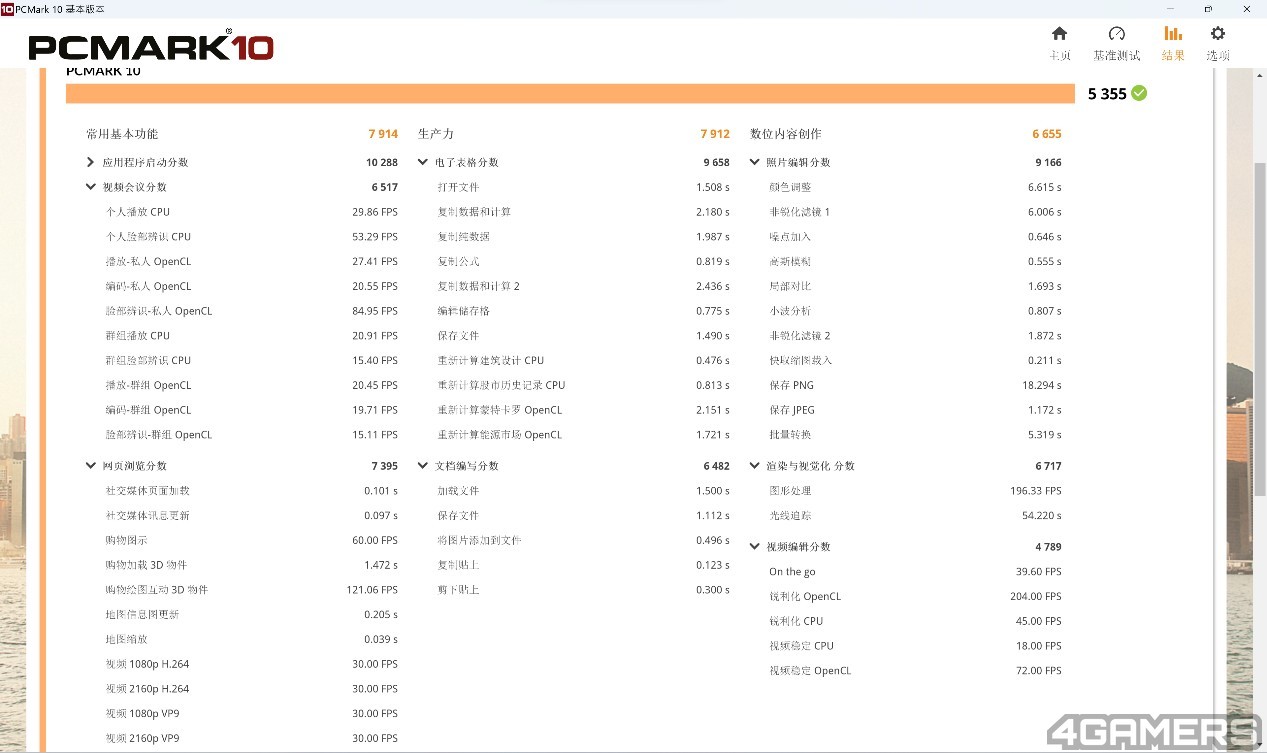Click the 视频 1080p H.264 row
The image size is (1267, 753).
click(252, 664)
